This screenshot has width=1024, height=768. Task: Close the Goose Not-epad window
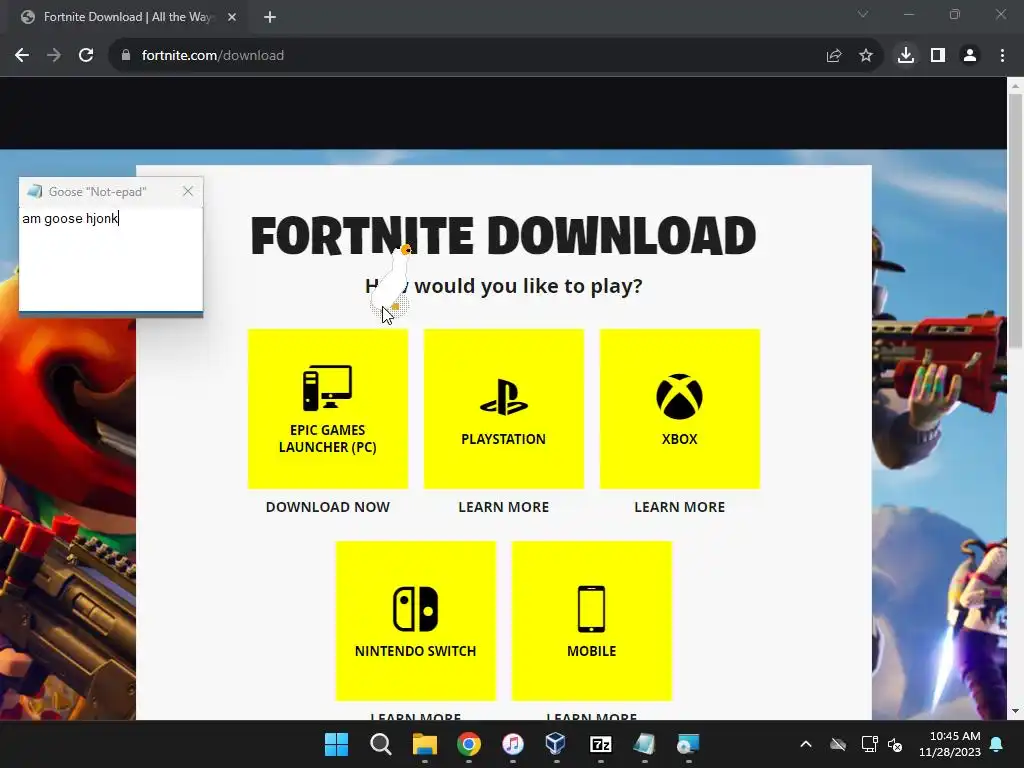coord(188,191)
